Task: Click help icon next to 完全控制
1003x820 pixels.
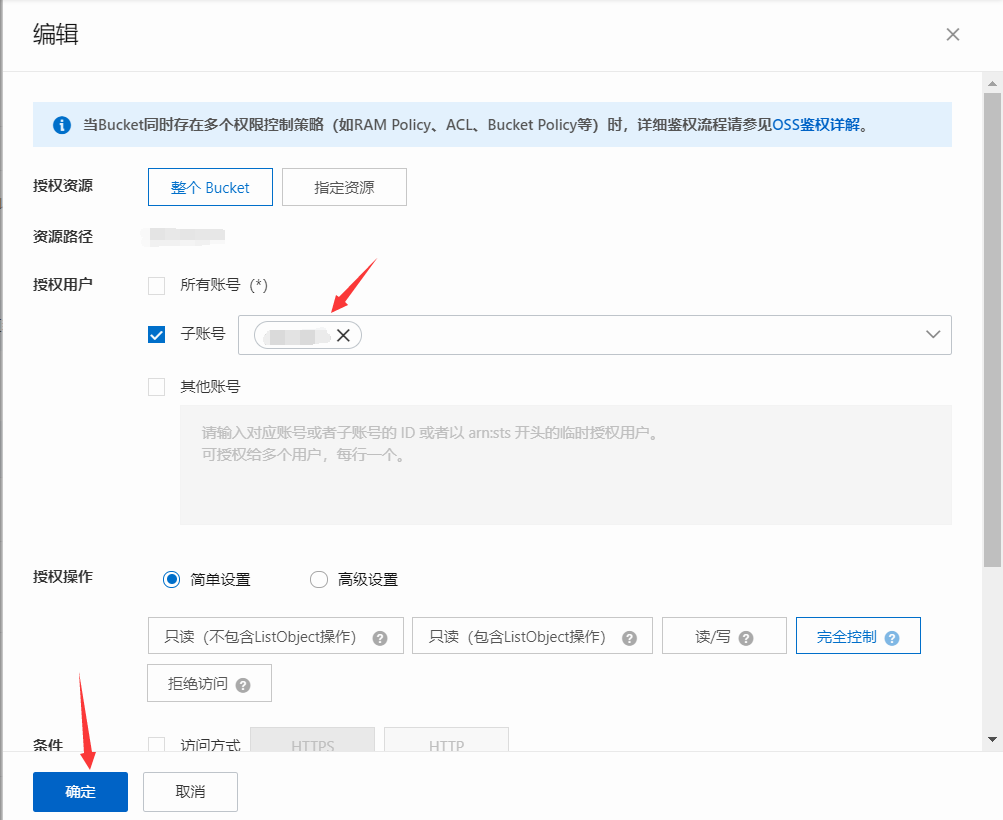Action: pyautogui.click(x=892, y=638)
